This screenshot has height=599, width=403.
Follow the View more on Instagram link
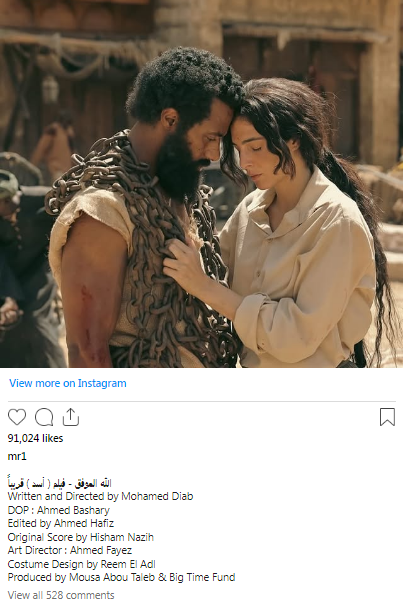68,383
